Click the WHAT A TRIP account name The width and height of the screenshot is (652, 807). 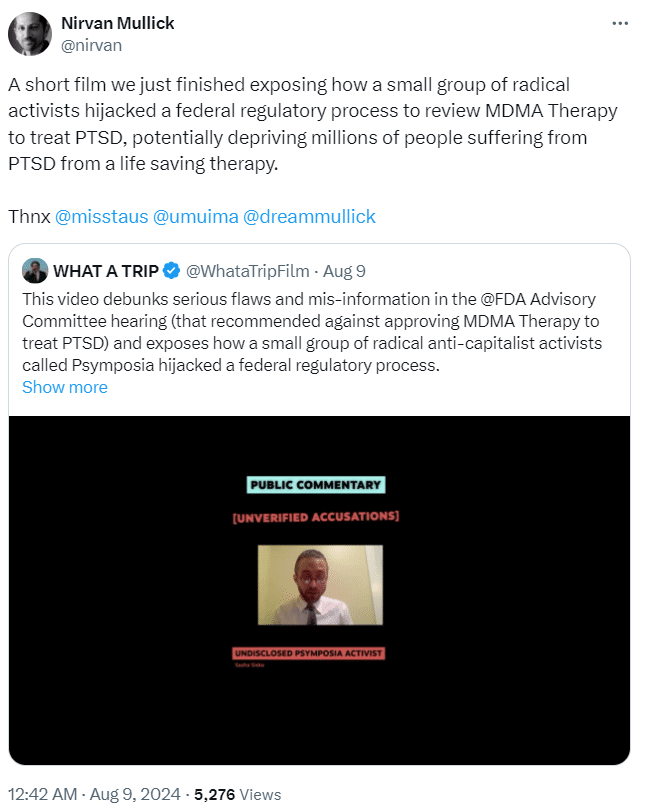(x=105, y=271)
